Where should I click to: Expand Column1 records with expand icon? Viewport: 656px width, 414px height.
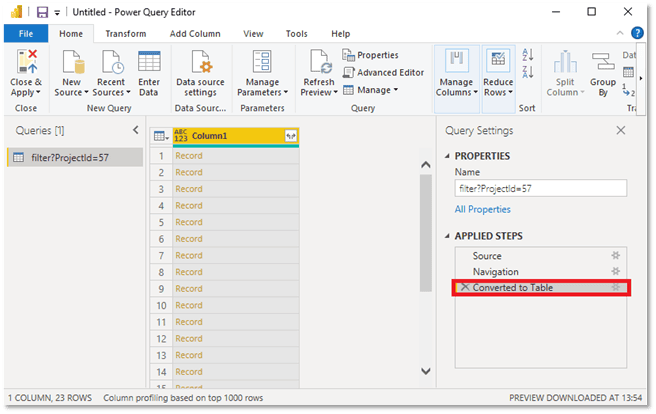pyautogui.click(x=291, y=135)
